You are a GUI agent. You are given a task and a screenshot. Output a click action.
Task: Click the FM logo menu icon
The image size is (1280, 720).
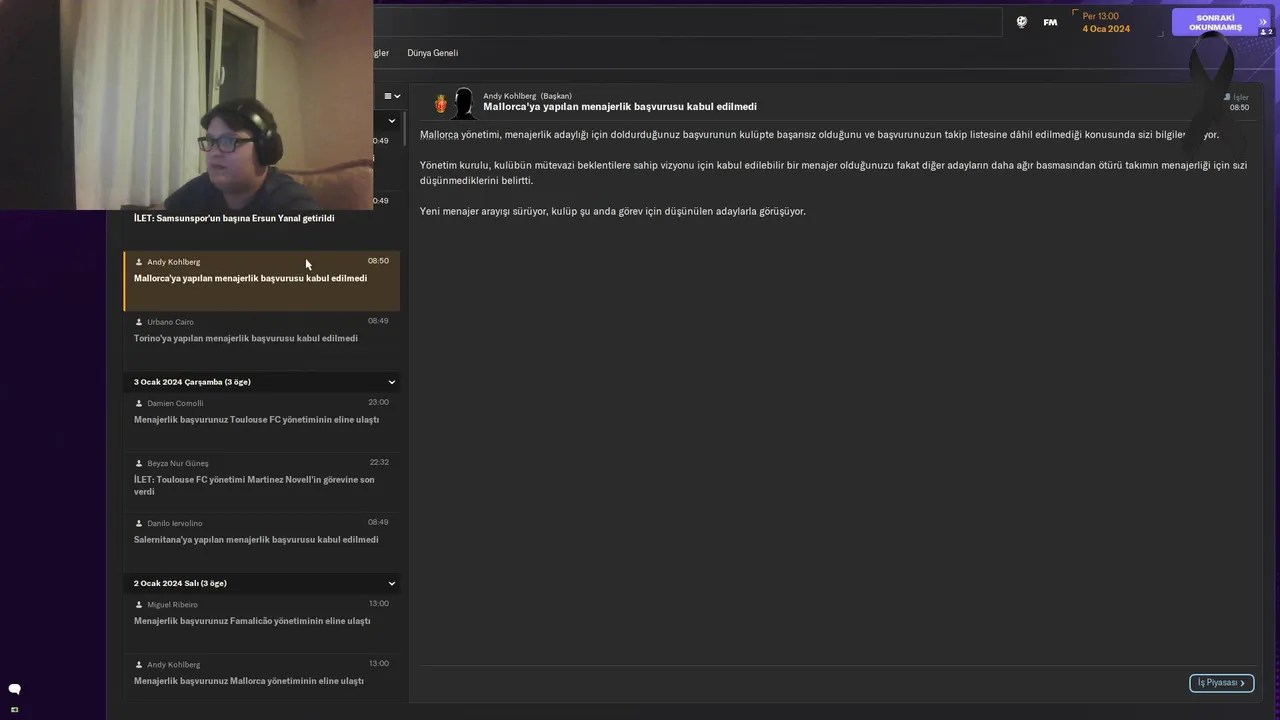[x=1050, y=22]
